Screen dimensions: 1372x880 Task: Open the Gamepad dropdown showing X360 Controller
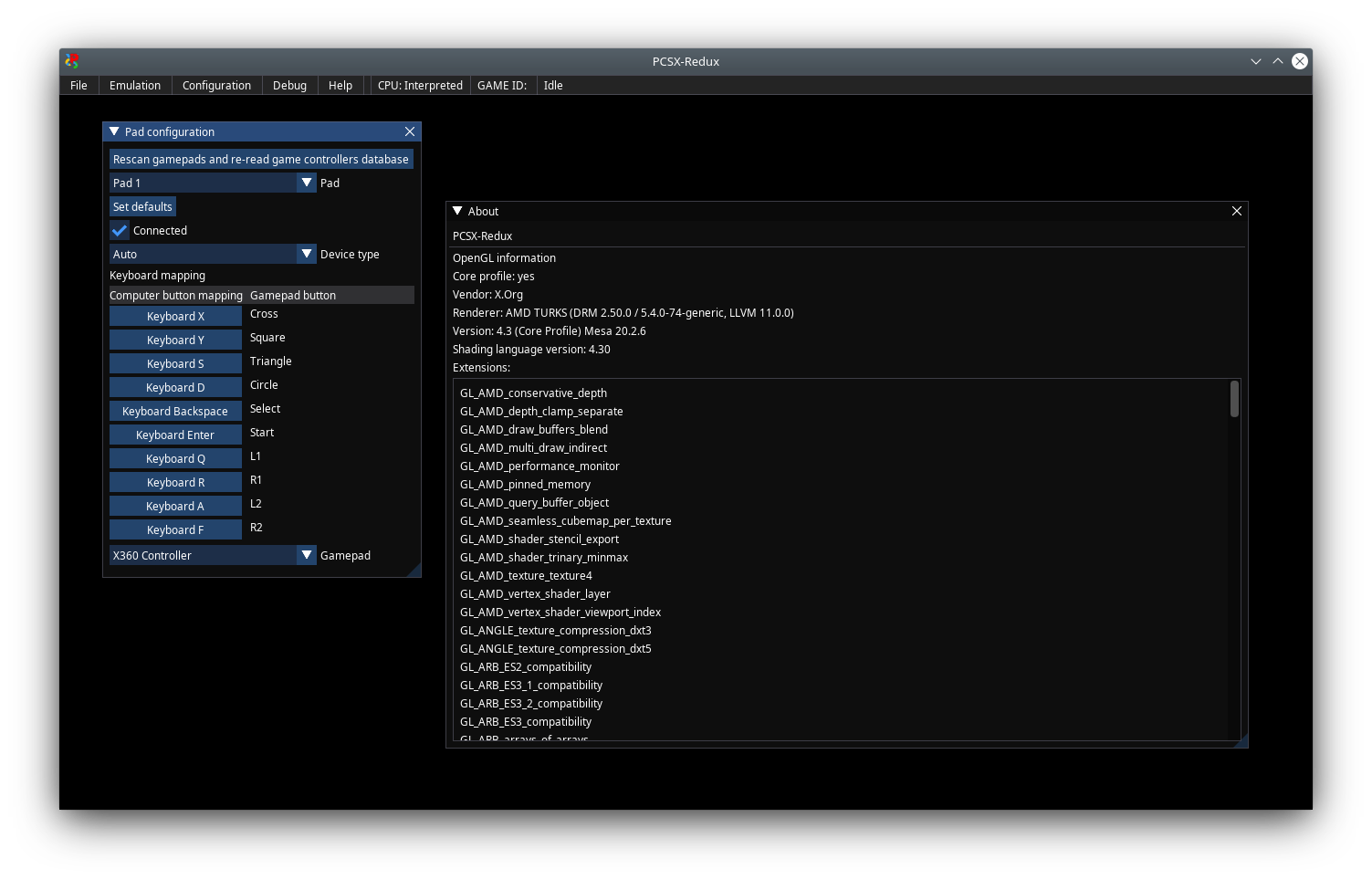(306, 555)
